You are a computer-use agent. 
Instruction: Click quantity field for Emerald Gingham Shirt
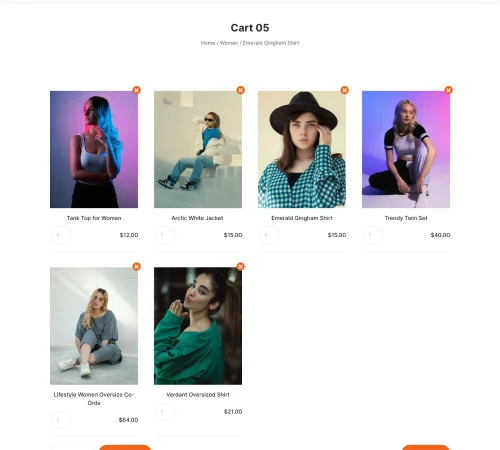click(x=269, y=235)
